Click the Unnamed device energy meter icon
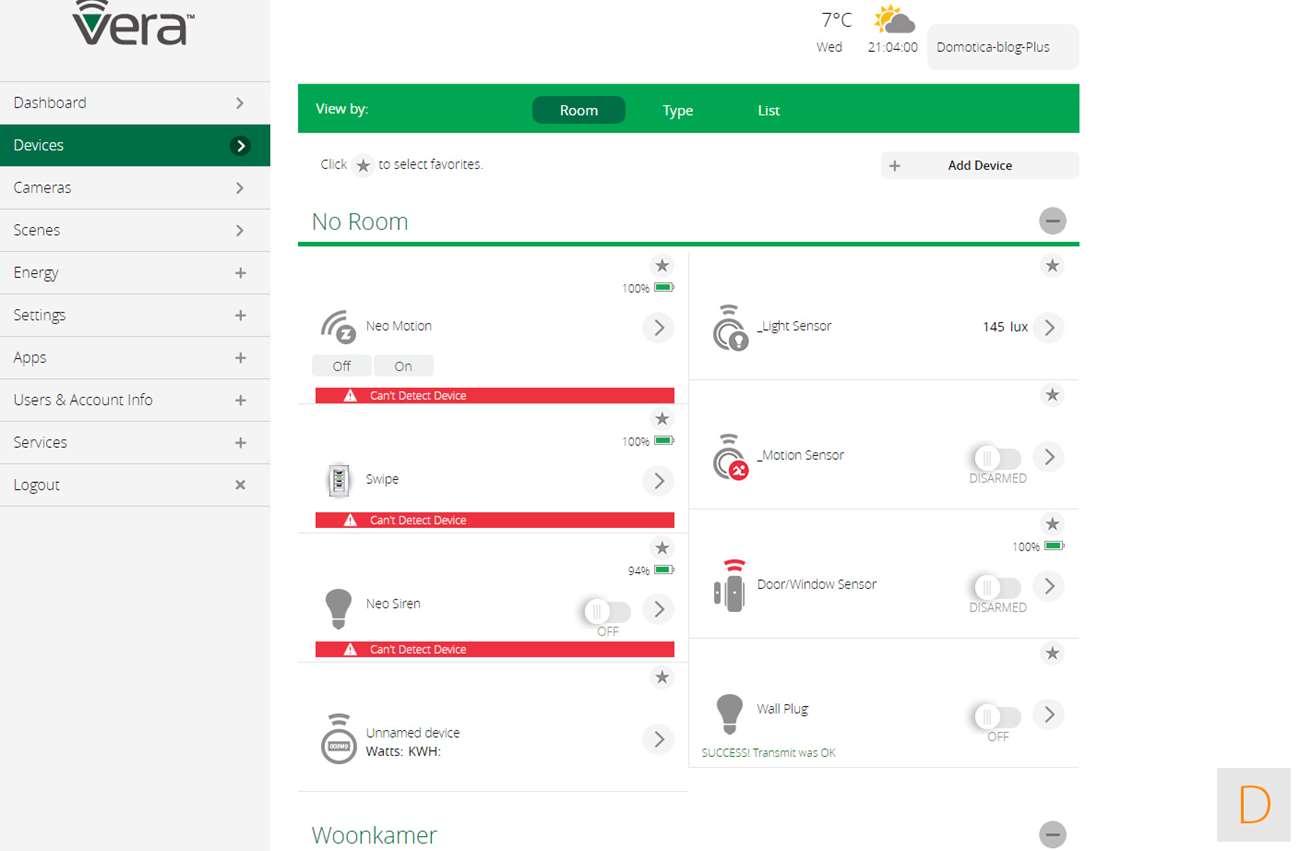1300x851 pixels. [339, 740]
